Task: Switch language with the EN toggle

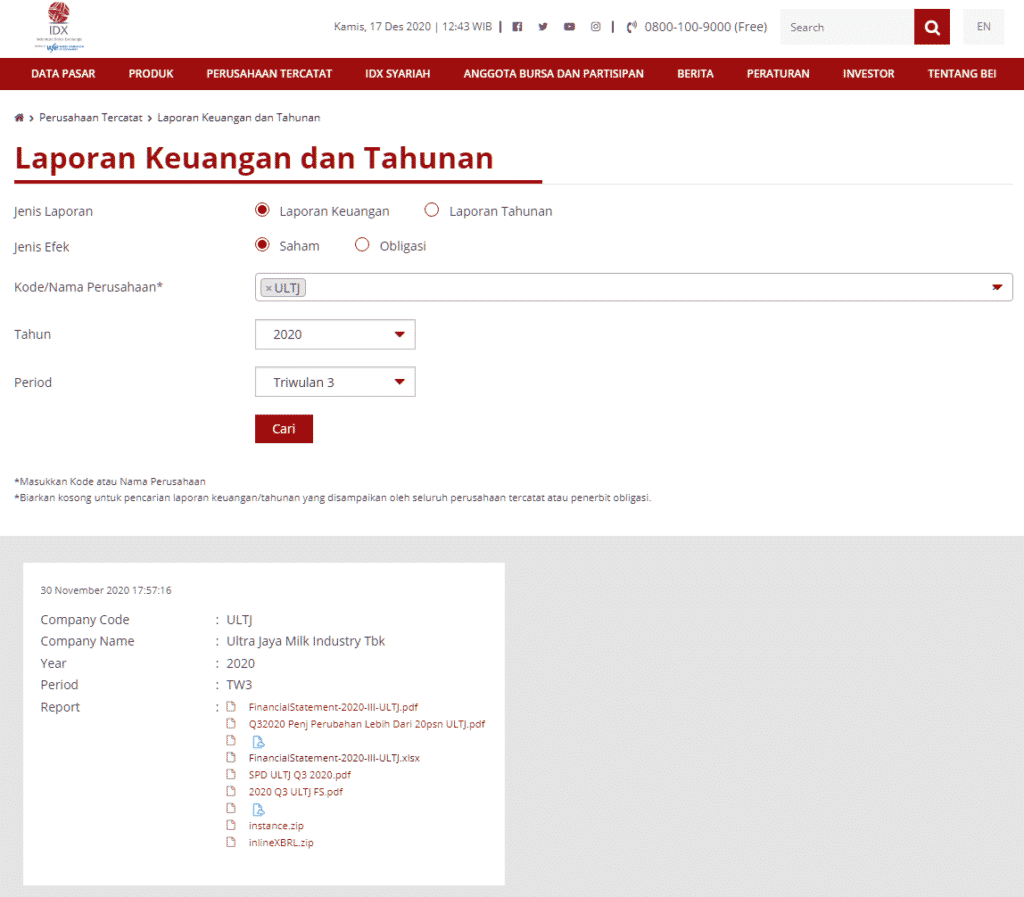Action: 983,27
